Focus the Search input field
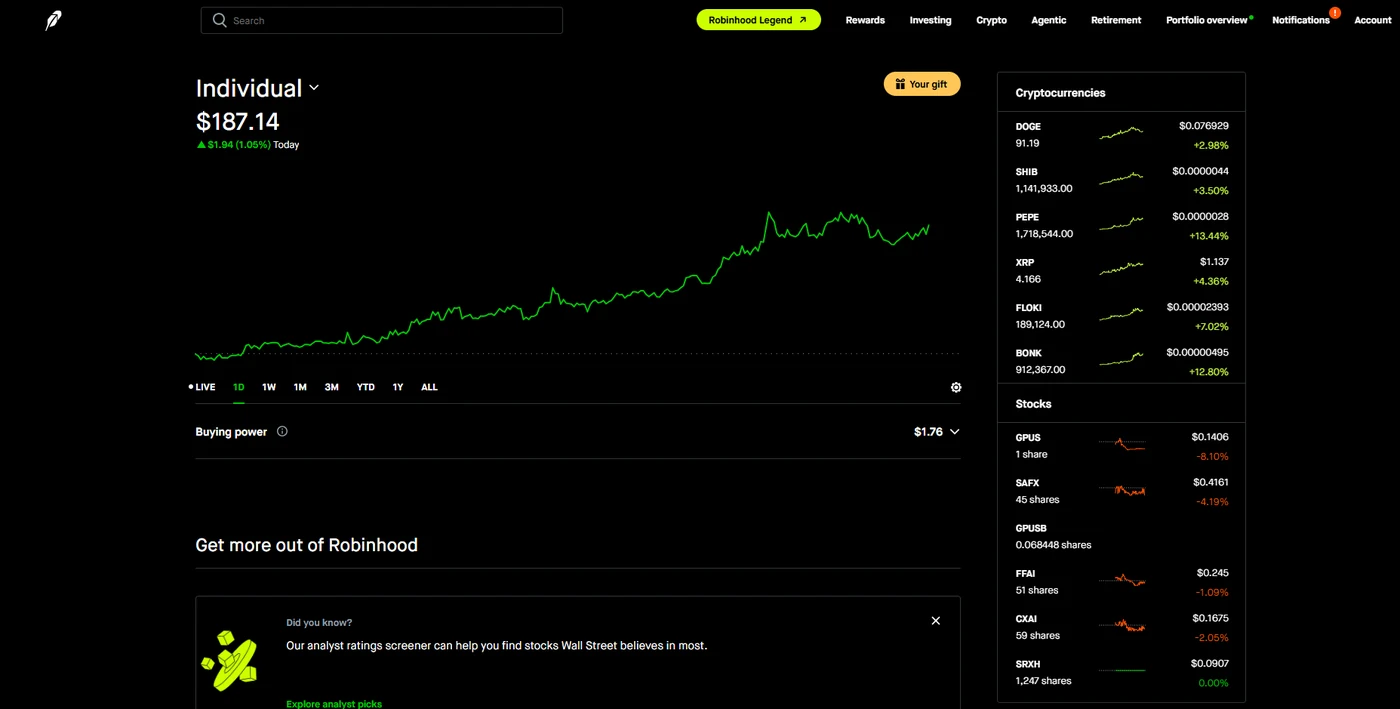1400x709 pixels. [x=382, y=20]
